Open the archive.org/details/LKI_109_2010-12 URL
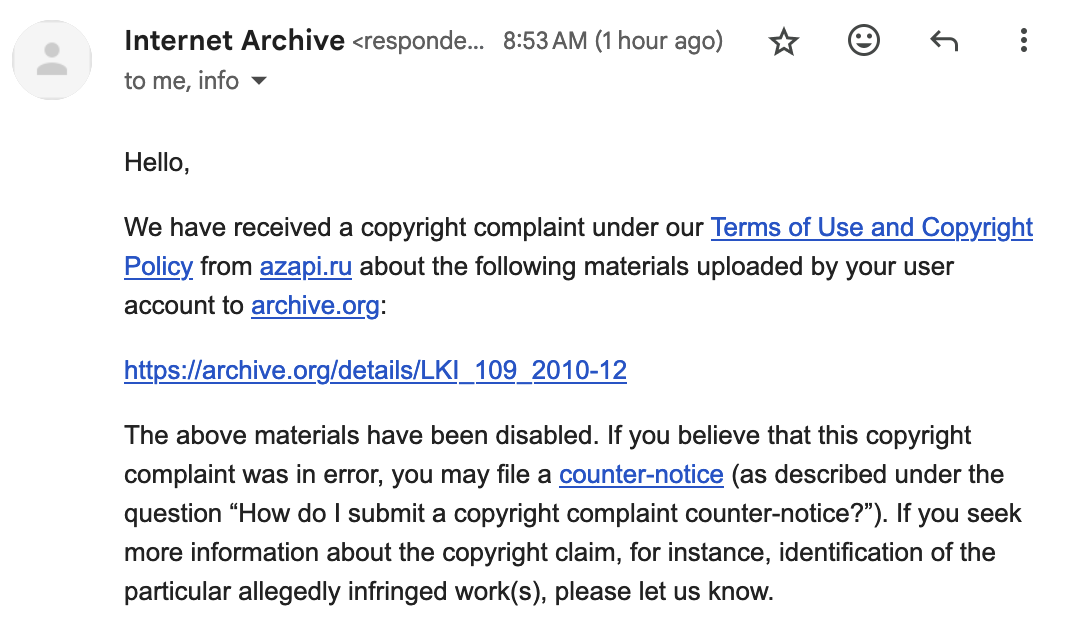The width and height of the screenshot is (1074, 622). click(375, 371)
